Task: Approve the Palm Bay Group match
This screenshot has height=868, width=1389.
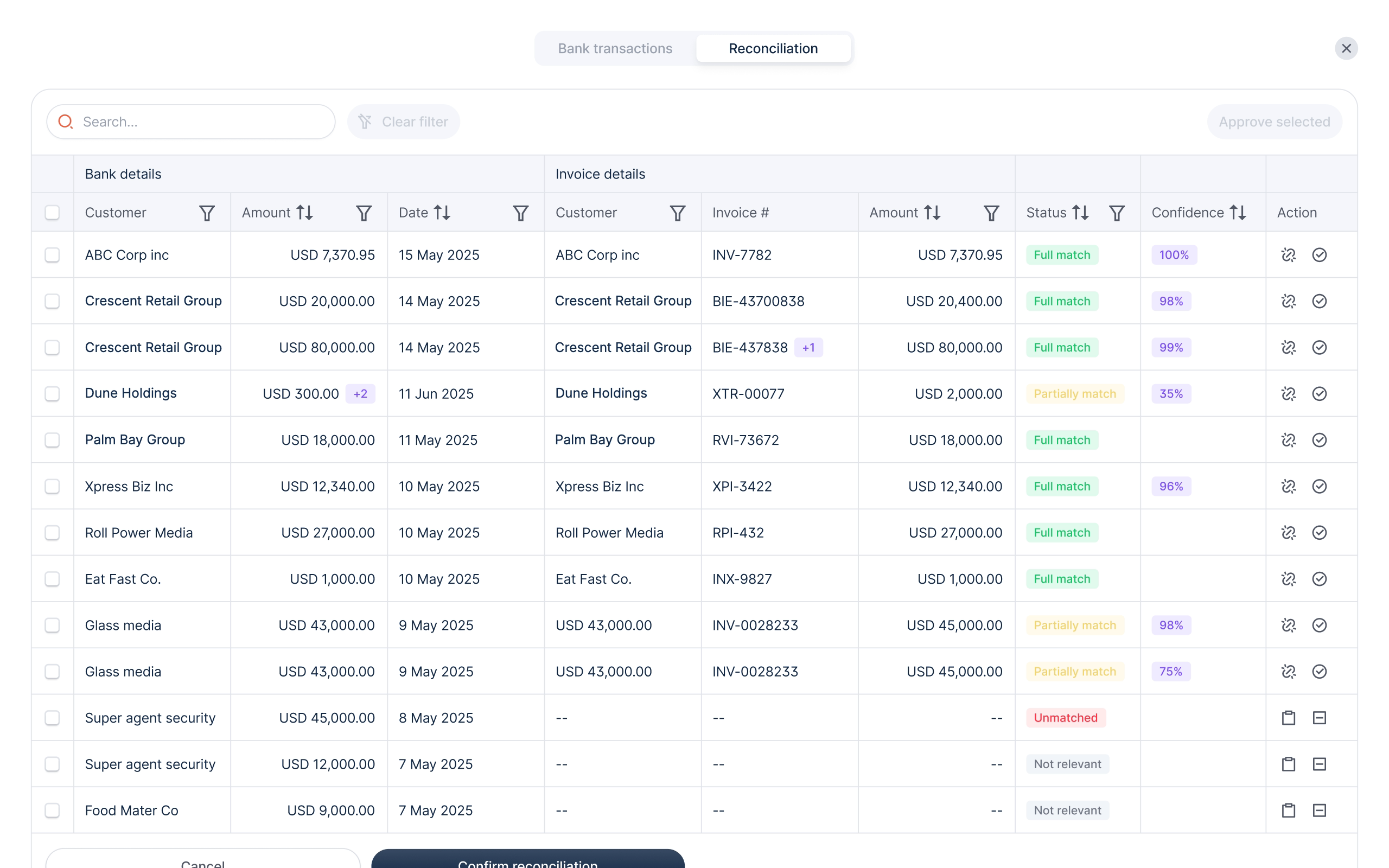Action: pyautogui.click(x=1319, y=440)
